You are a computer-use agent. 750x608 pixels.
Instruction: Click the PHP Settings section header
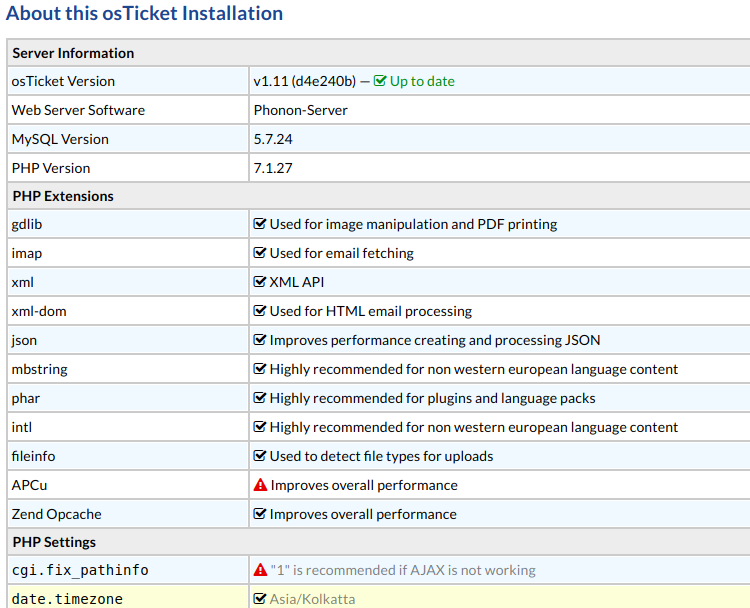[54, 542]
